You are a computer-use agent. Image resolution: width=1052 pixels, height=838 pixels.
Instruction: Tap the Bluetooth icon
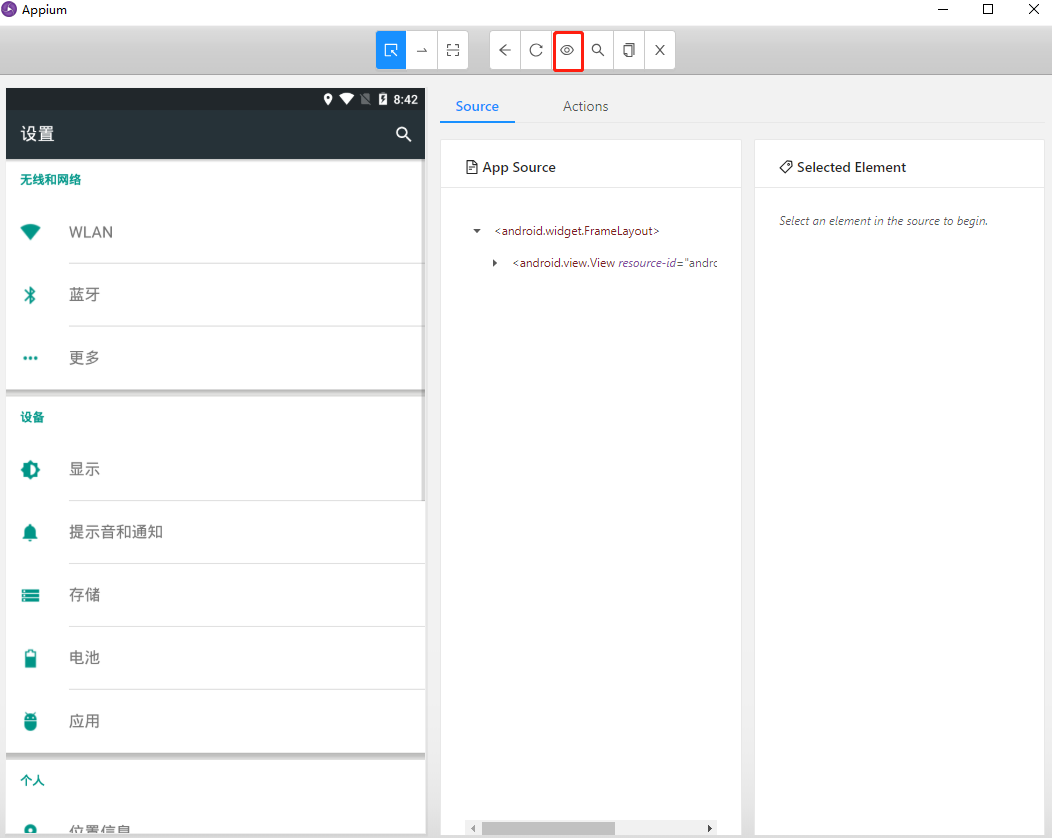(x=30, y=295)
